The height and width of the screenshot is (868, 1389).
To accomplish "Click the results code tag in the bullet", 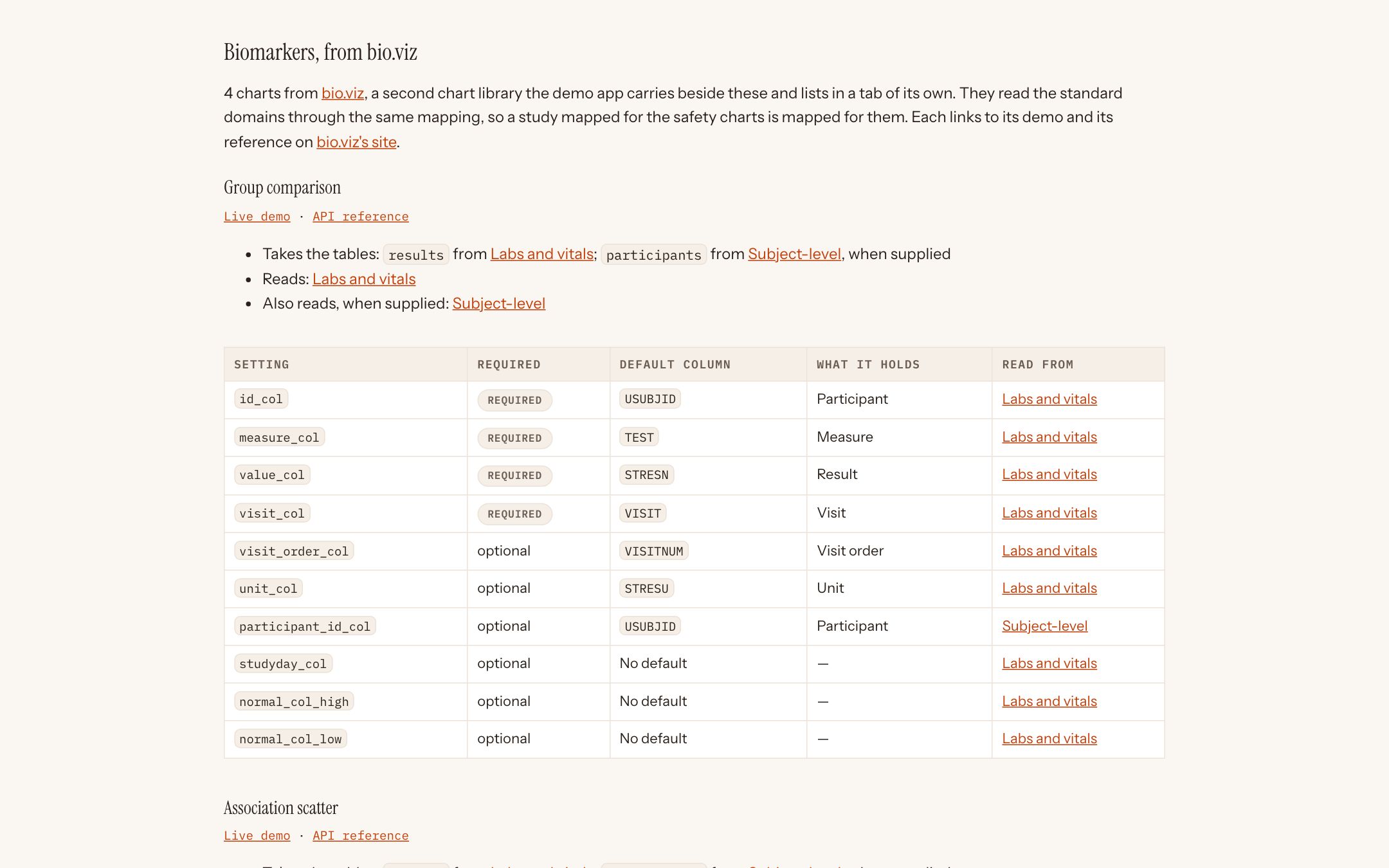I will point(416,255).
